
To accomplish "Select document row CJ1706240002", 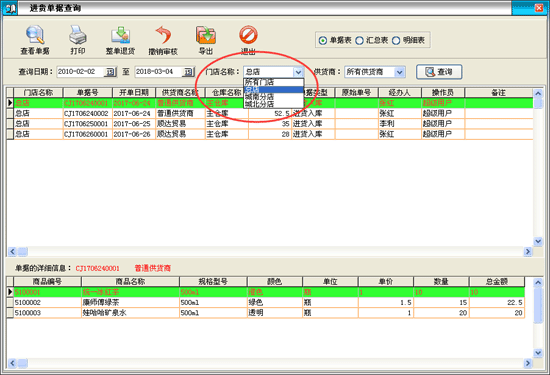I will (270, 113).
